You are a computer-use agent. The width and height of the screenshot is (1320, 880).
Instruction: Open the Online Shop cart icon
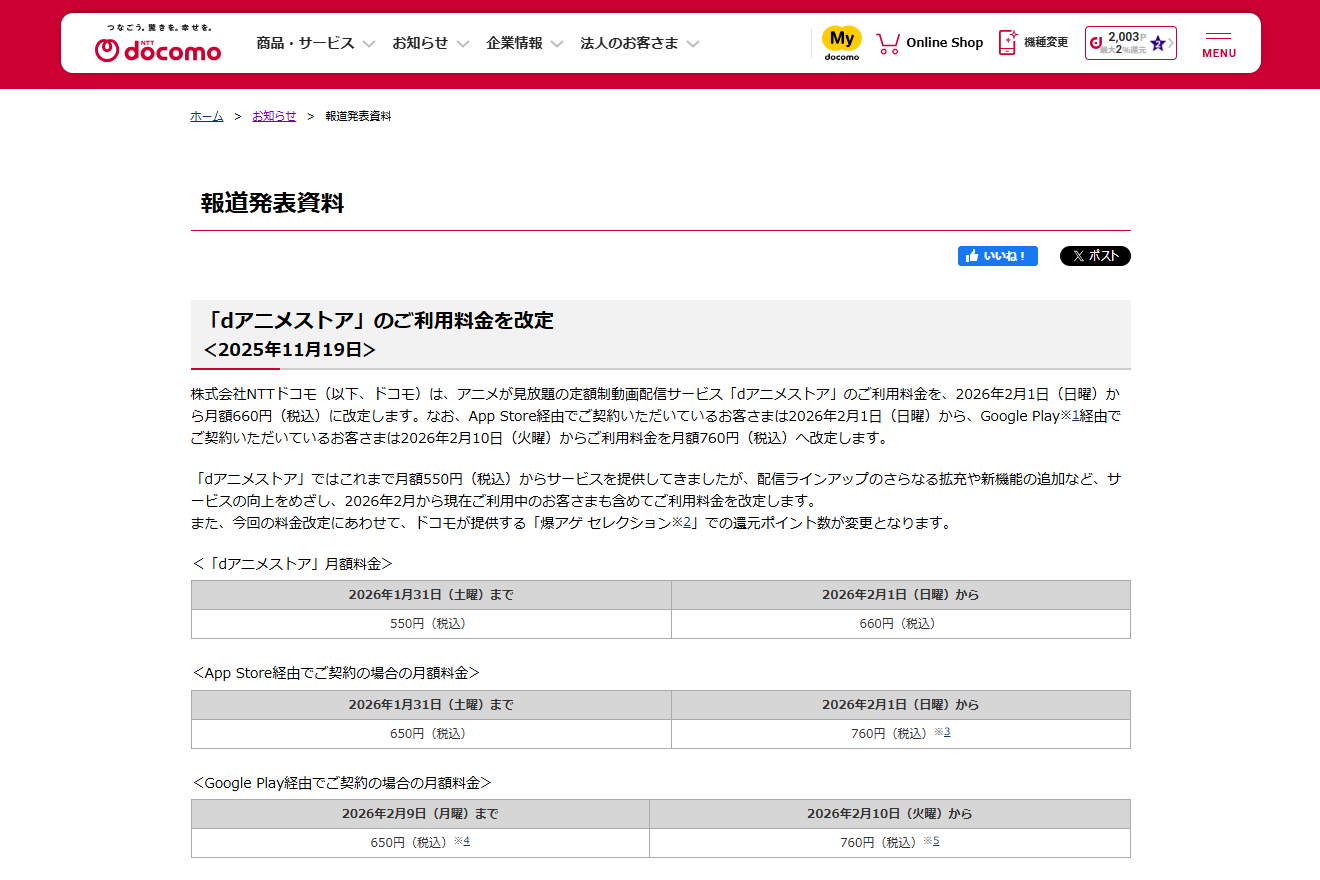point(888,43)
